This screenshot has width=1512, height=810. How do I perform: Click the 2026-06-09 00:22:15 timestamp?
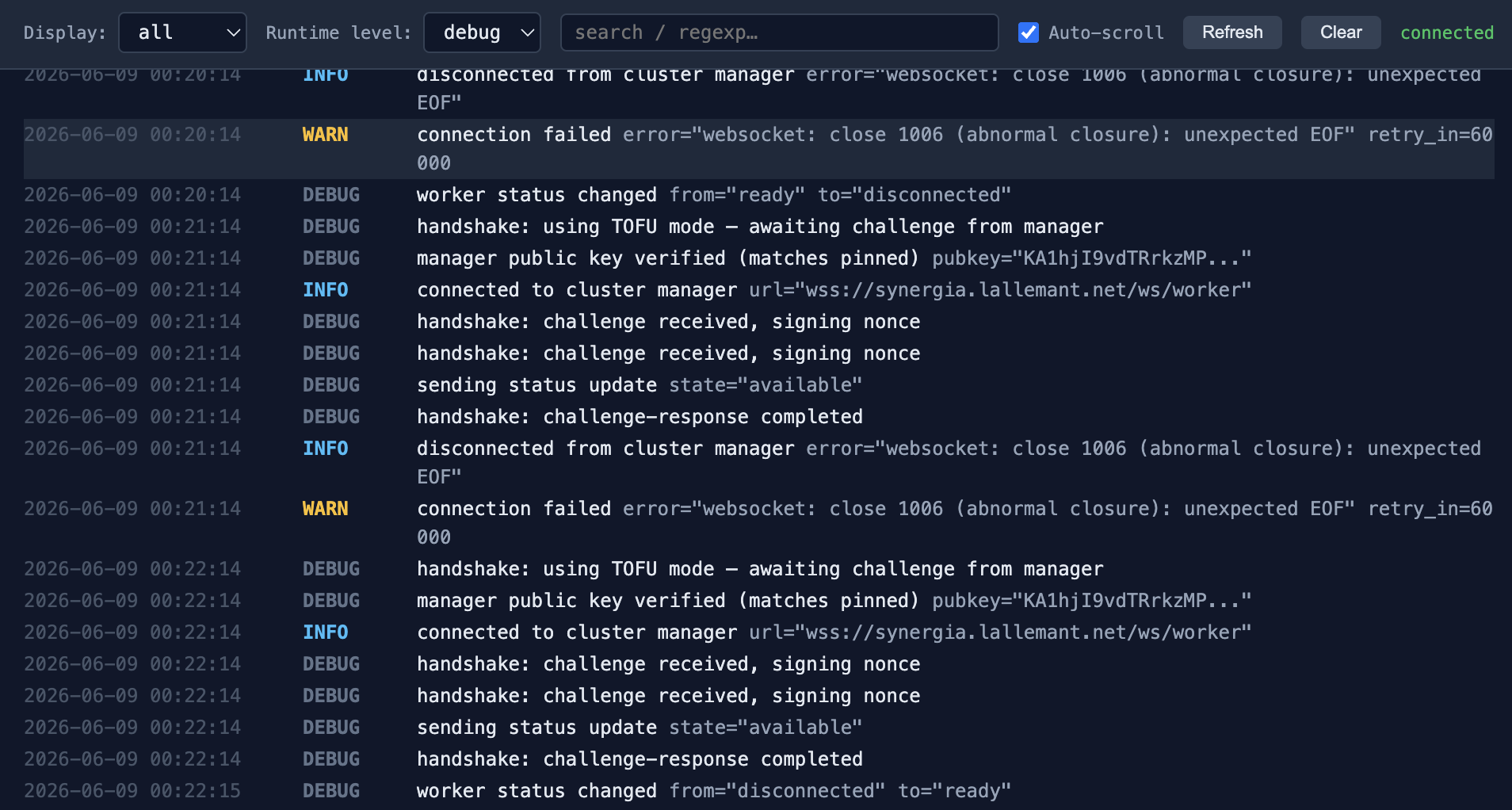132,791
